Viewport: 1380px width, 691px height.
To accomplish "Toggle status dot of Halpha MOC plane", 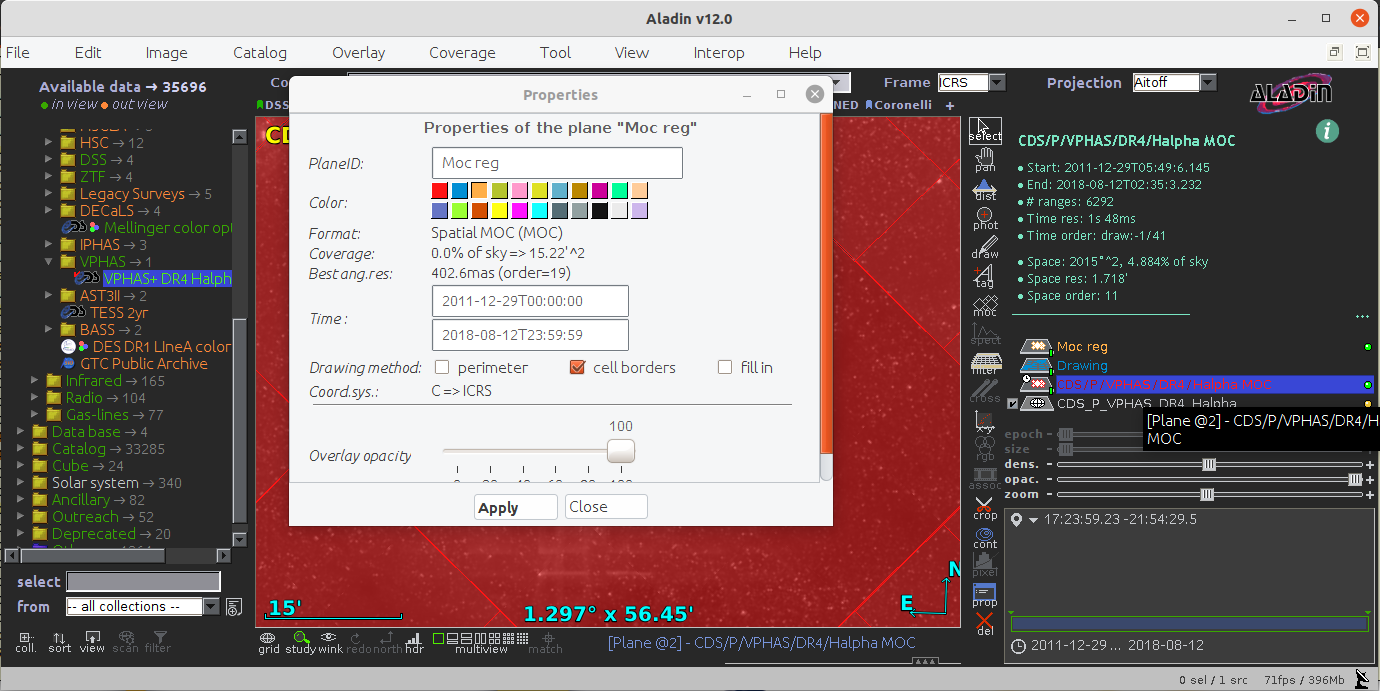I will 1367,385.
